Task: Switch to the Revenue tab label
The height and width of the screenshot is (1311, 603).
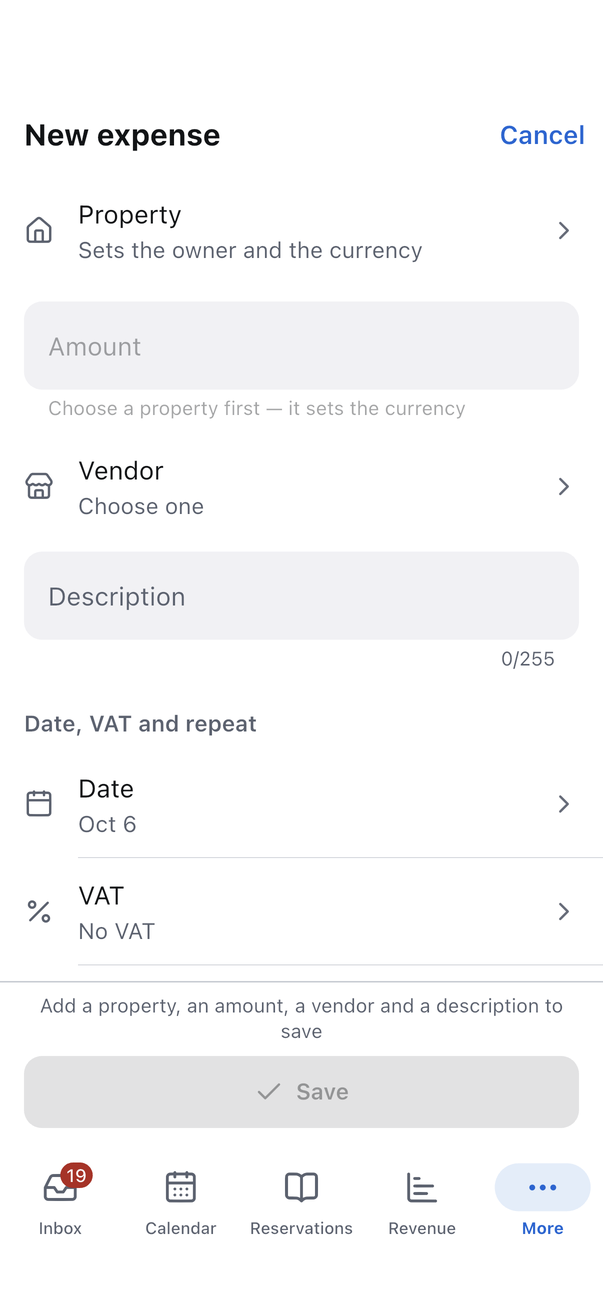Action: (x=422, y=1228)
